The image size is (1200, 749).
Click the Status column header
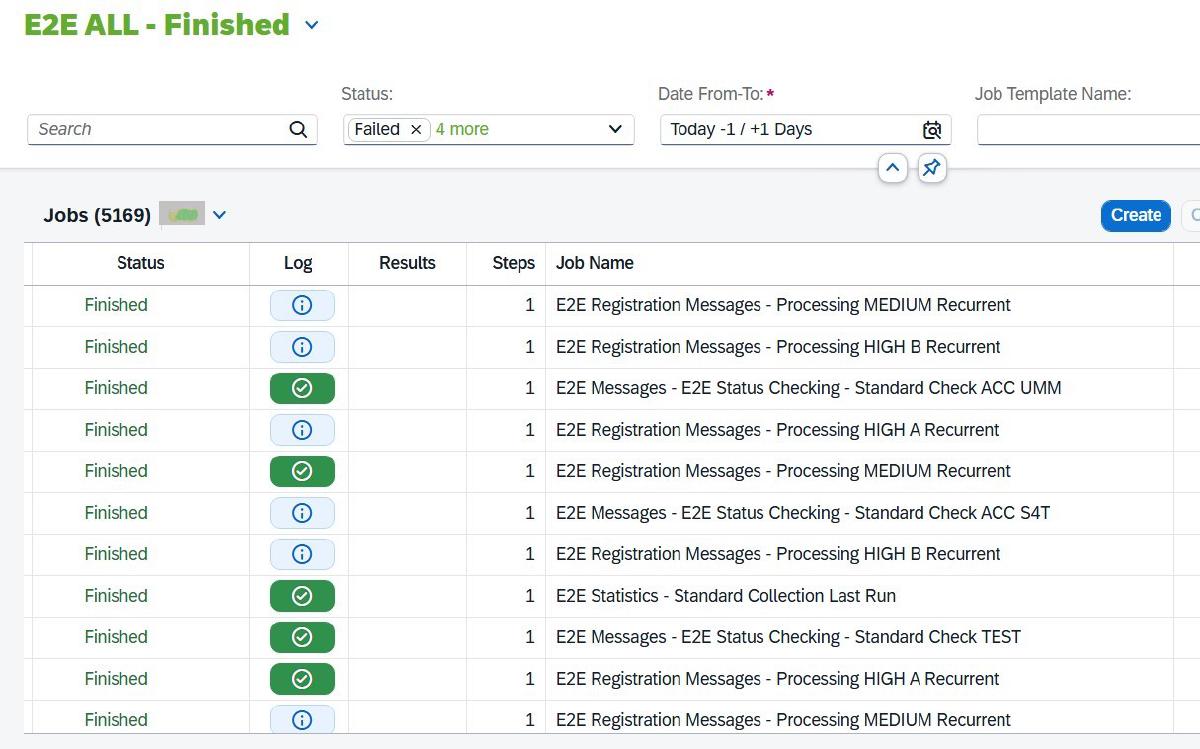[140, 263]
